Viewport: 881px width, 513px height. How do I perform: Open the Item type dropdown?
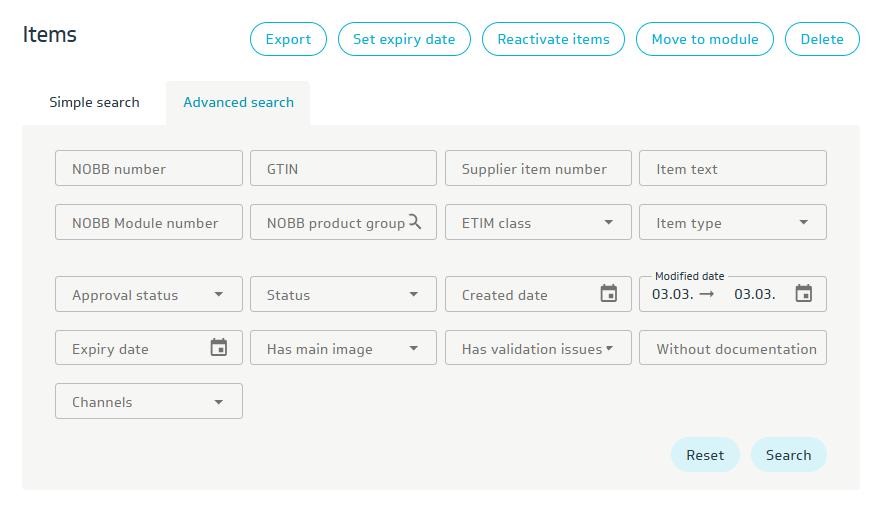click(x=803, y=223)
